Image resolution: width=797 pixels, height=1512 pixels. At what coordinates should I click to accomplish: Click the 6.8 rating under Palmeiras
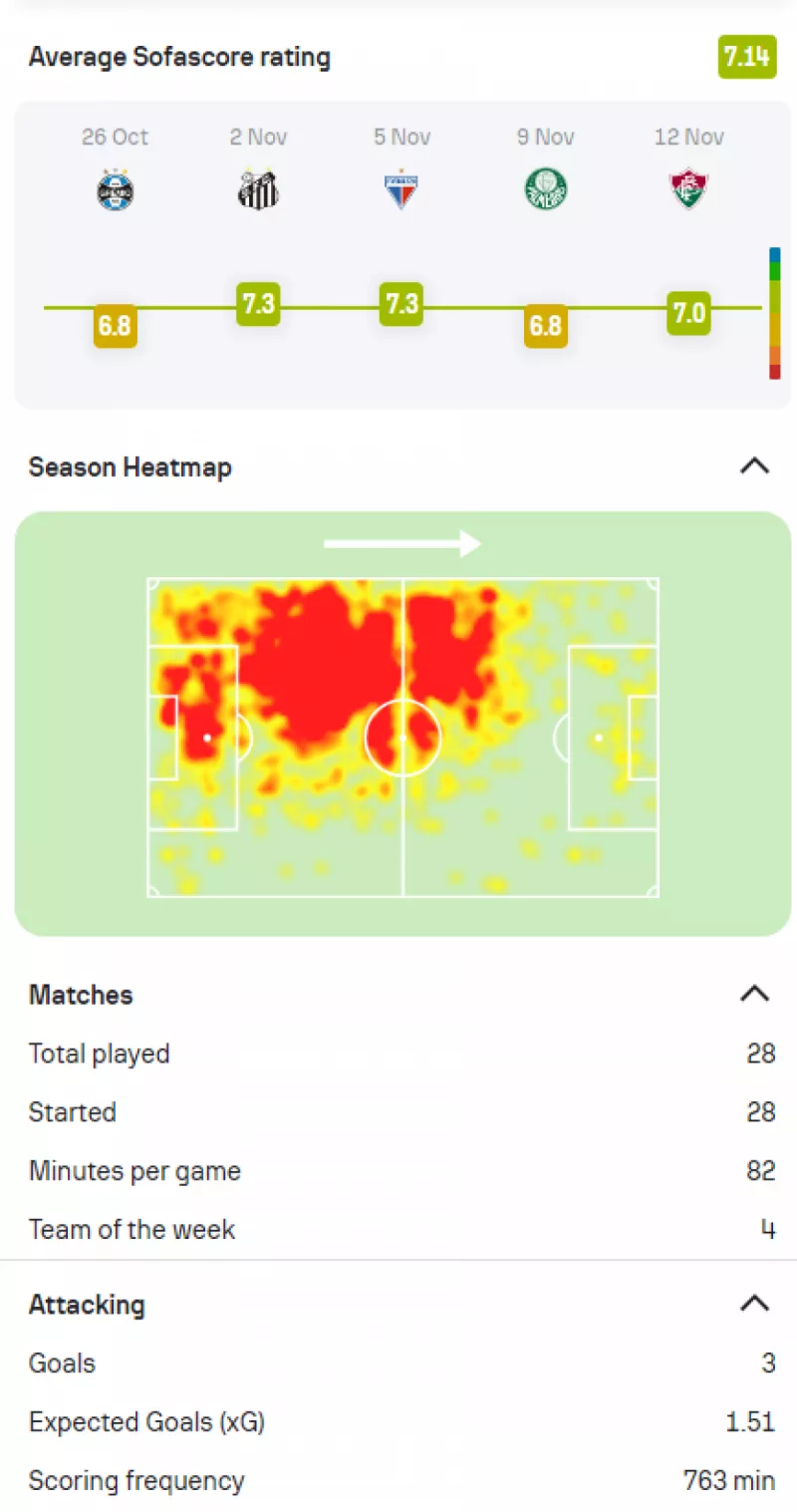(545, 326)
